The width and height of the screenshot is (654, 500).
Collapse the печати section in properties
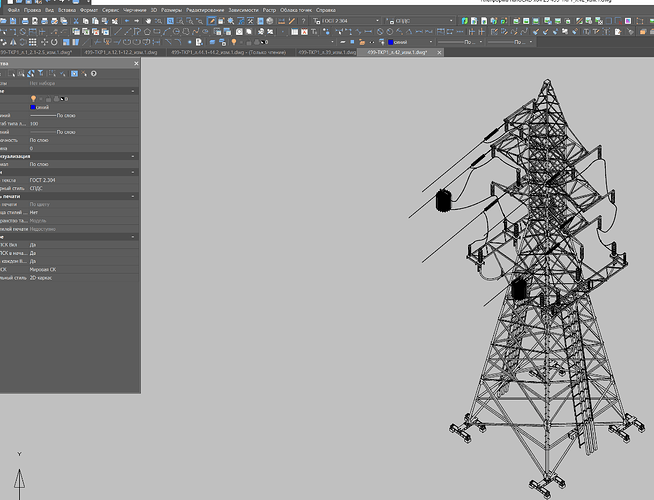pyautogui.click(x=133, y=196)
